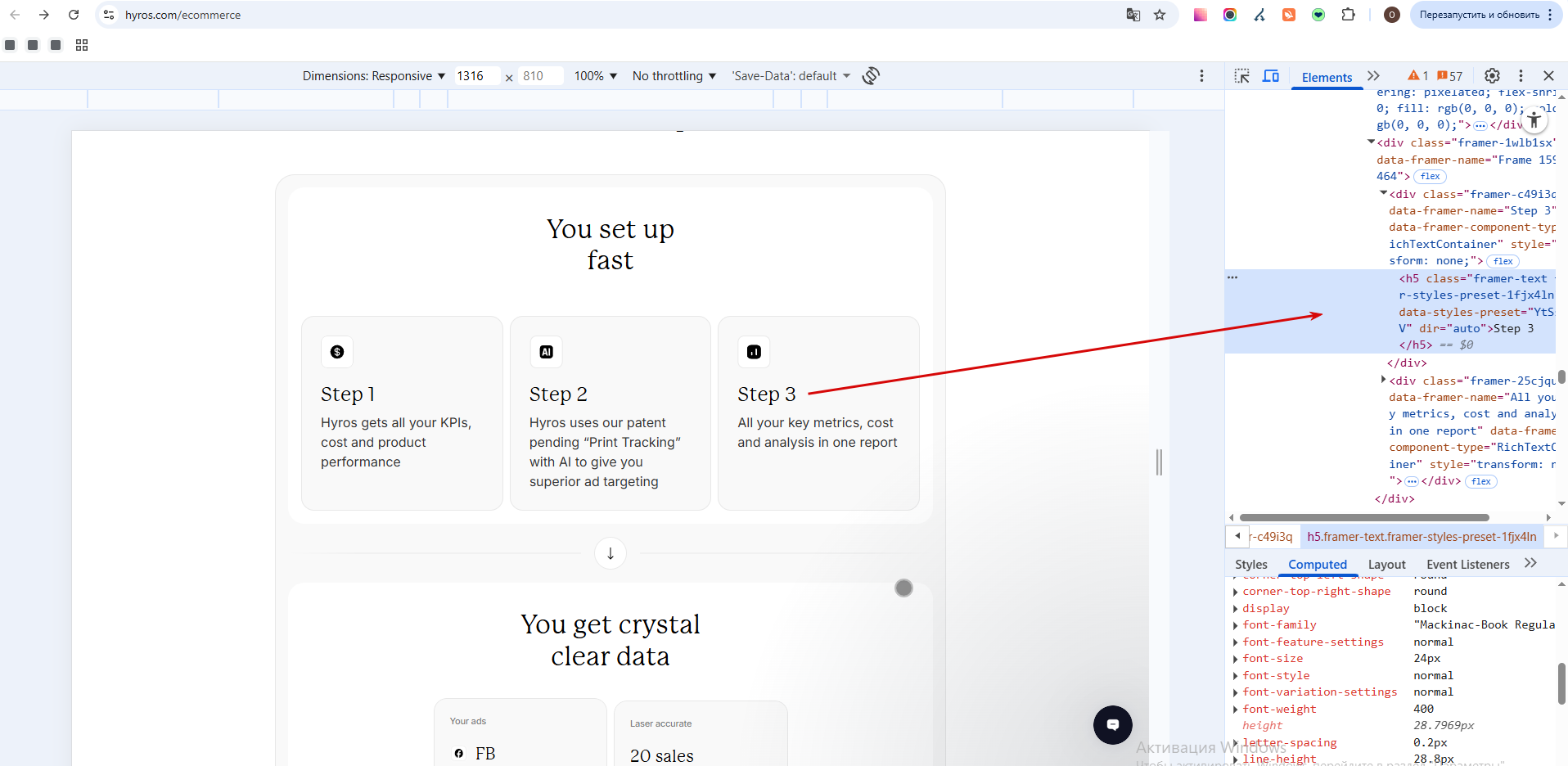Expand the font-weight computed property
The image size is (1568, 766).
pyautogui.click(x=1235, y=710)
